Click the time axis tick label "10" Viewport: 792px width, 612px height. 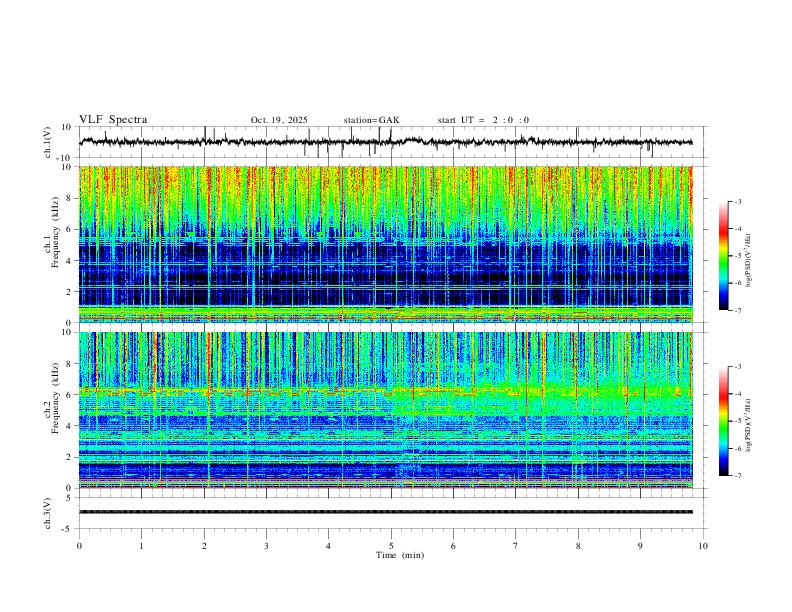point(703,546)
